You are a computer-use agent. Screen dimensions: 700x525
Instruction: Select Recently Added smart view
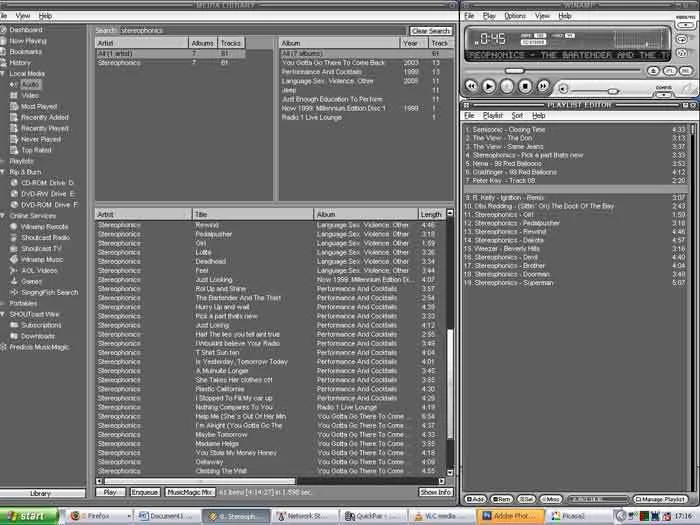(45, 117)
